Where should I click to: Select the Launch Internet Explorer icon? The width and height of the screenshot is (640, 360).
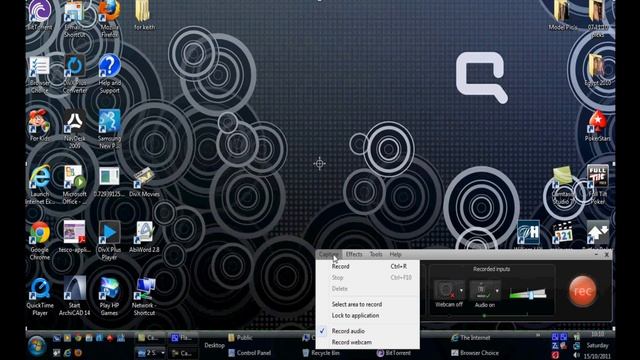tap(40, 184)
